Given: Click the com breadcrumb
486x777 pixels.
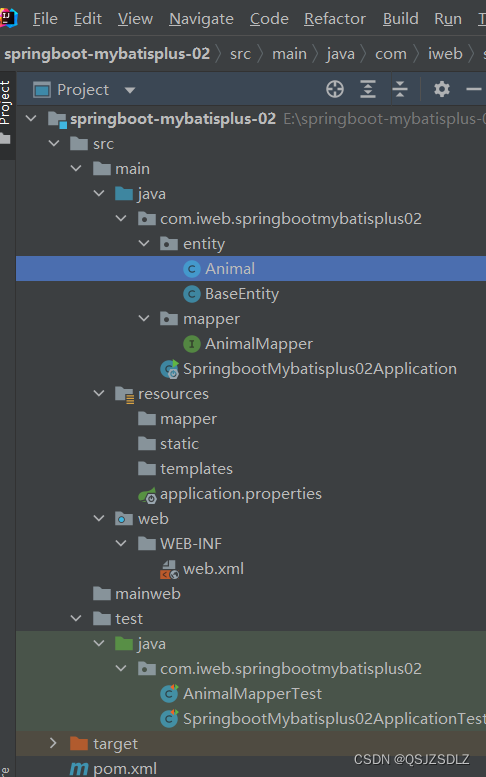Looking at the screenshot, I should [391, 54].
